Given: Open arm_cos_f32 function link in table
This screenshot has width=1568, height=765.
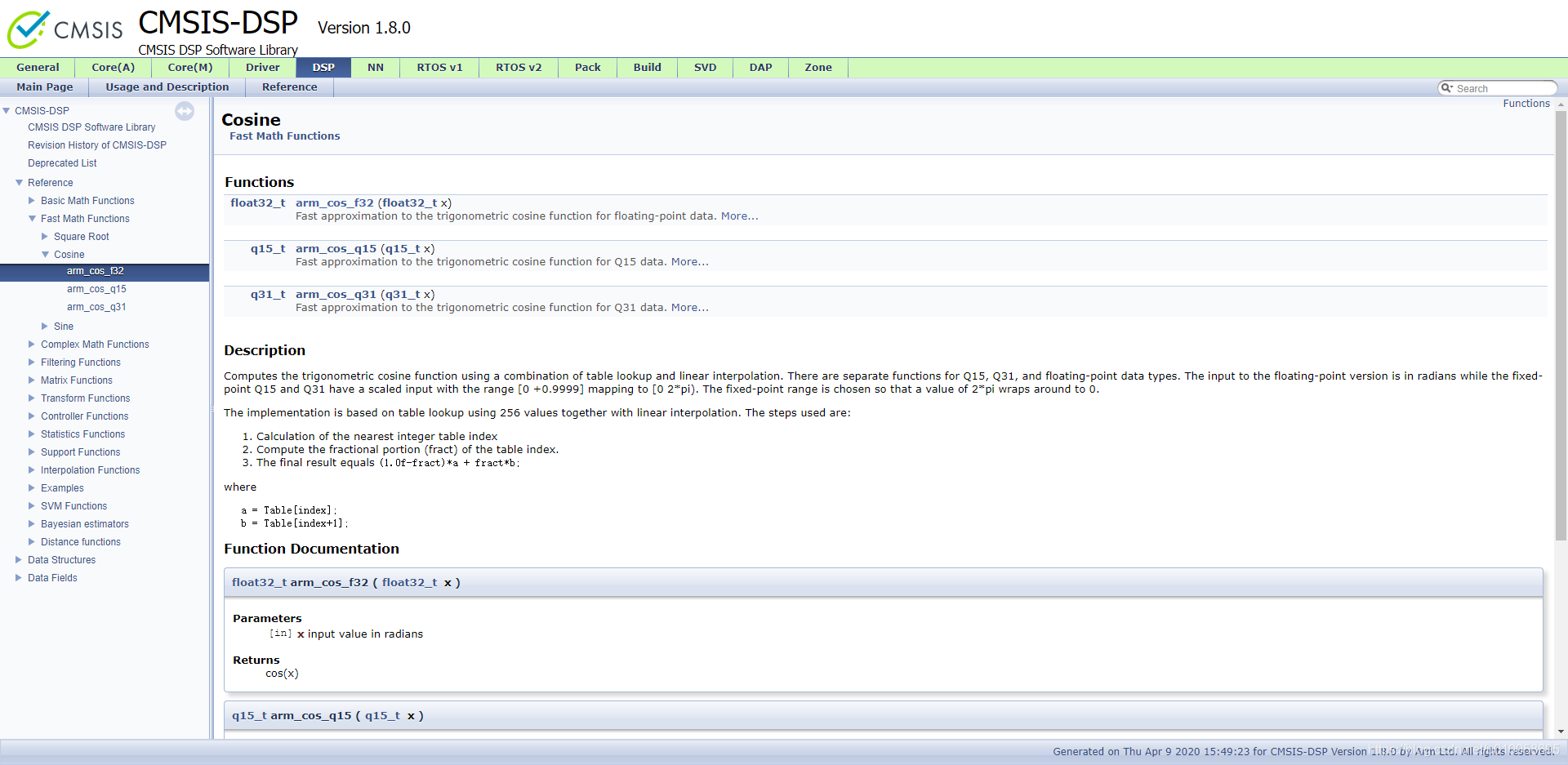Looking at the screenshot, I should point(335,203).
